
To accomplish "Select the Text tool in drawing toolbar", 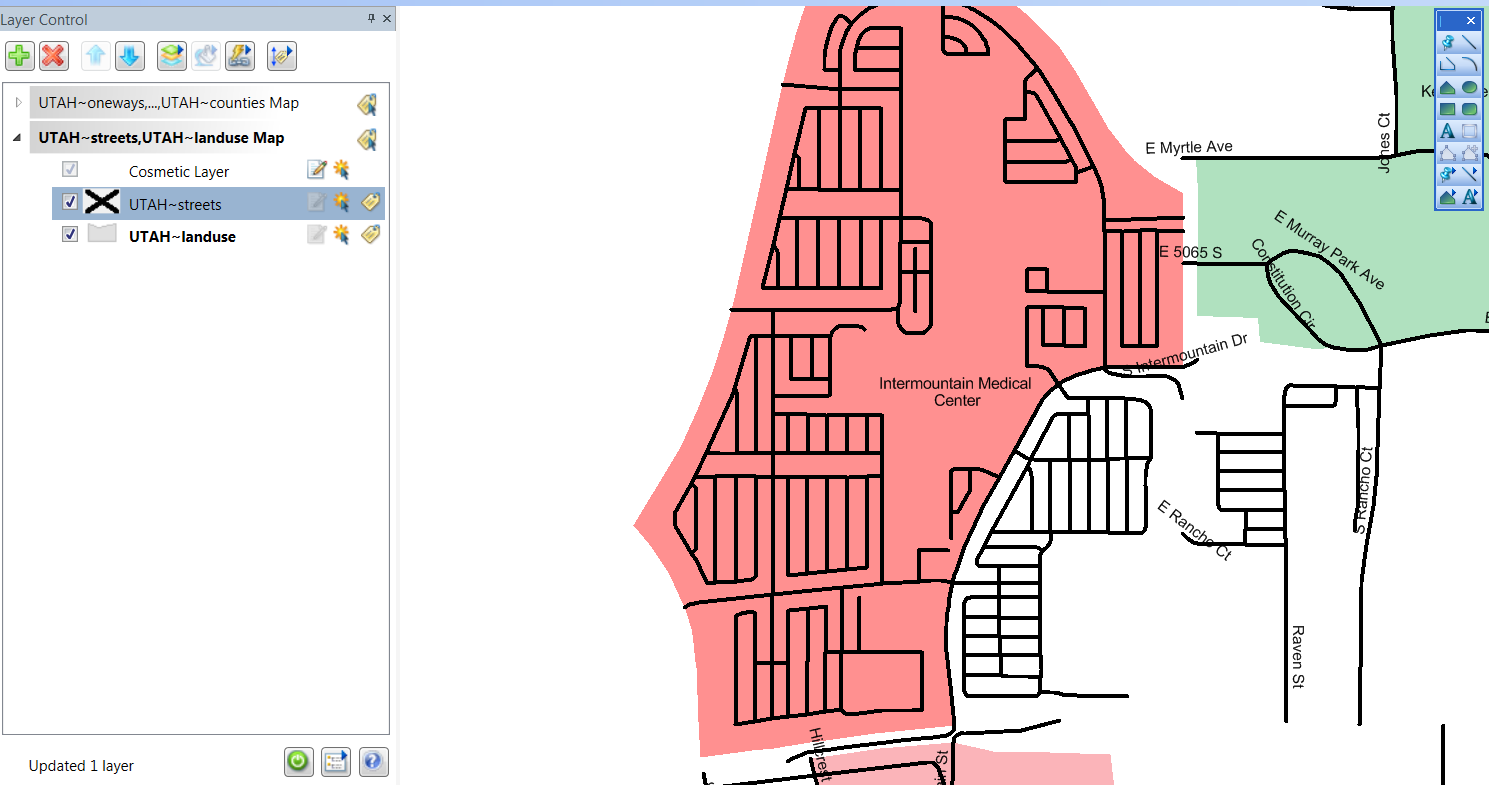I will [1447, 131].
